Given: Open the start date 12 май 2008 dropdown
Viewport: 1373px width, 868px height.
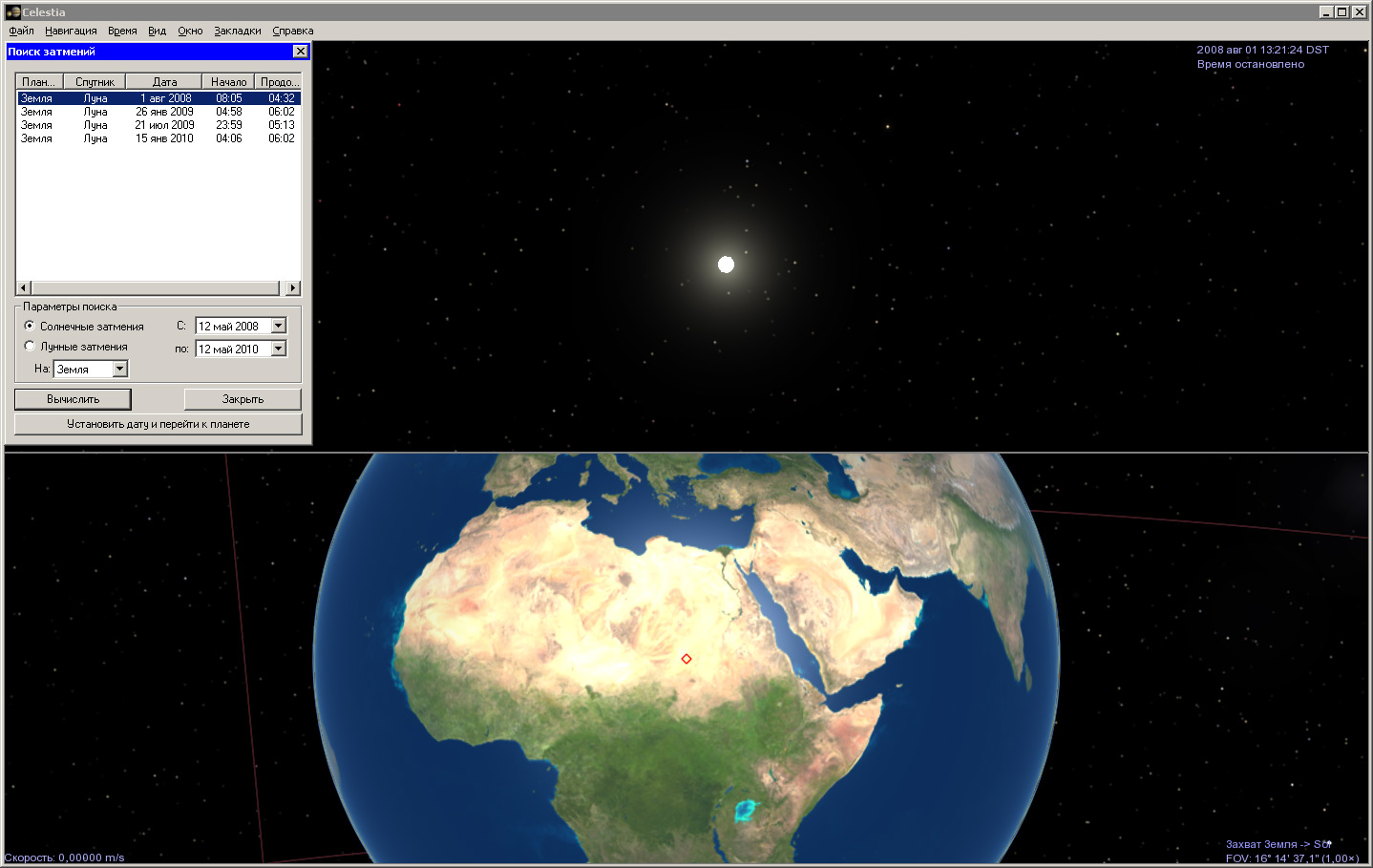Looking at the screenshot, I should [x=279, y=326].
